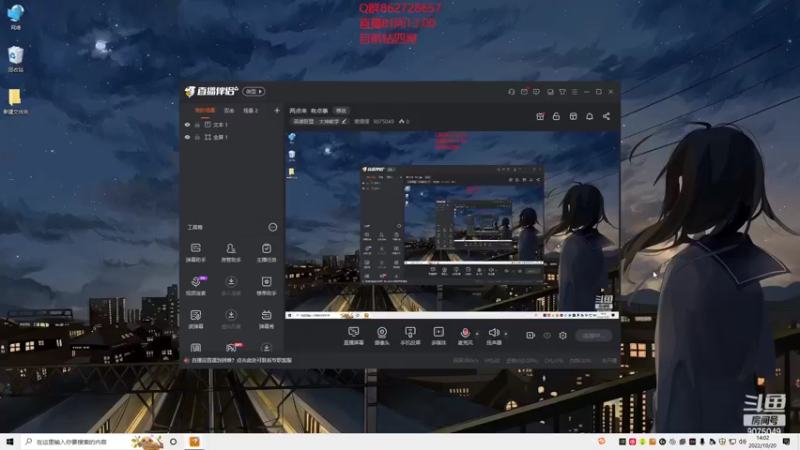Open the 视频连麦 tool with purple badge
Viewport: 800px width, 450px height.
click(x=195, y=286)
